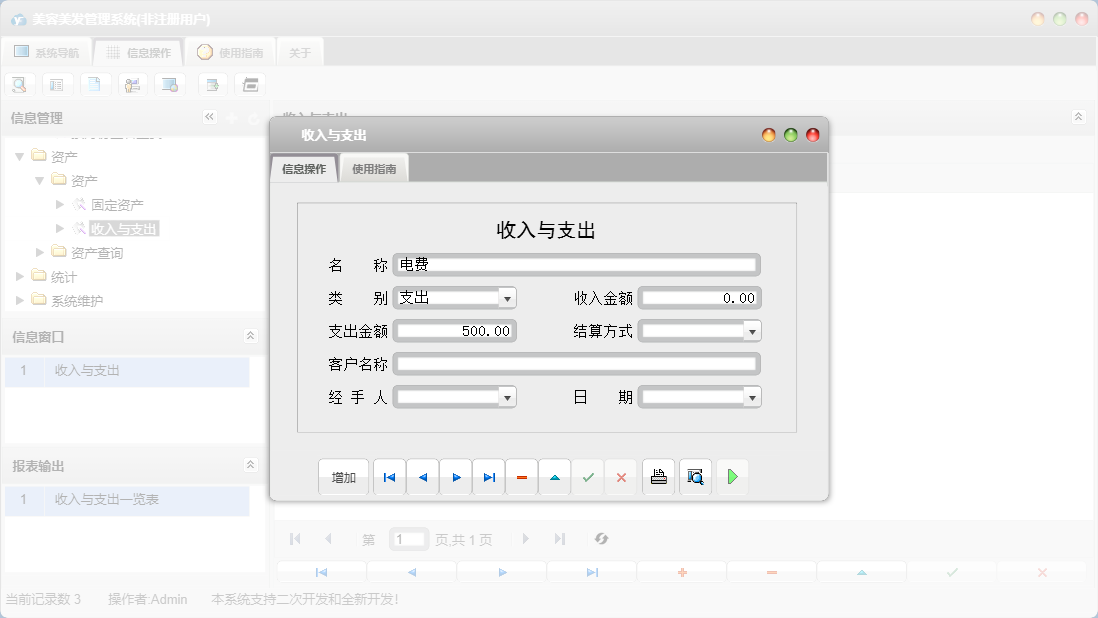Viewport: 1098px width, 618px height.
Task: Click the report view toolbar icon
Action: [x=57, y=84]
